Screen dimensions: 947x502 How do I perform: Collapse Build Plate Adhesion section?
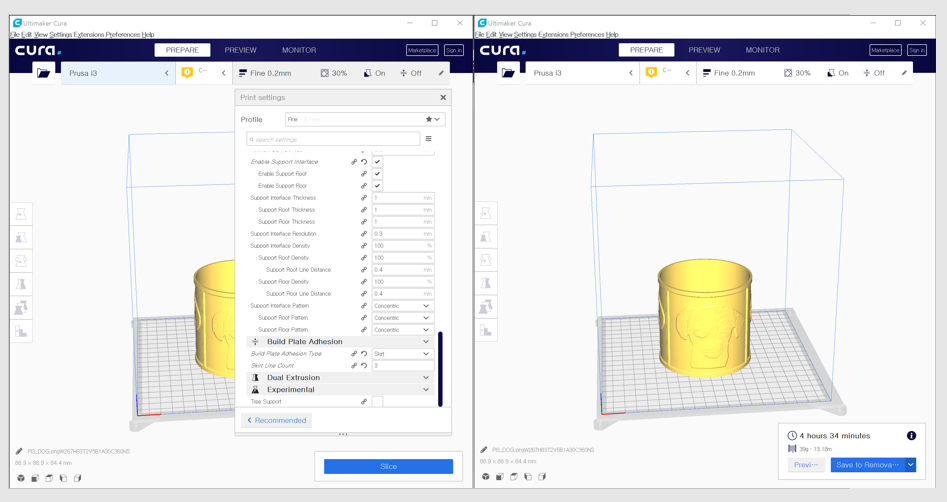coord(341,342)
